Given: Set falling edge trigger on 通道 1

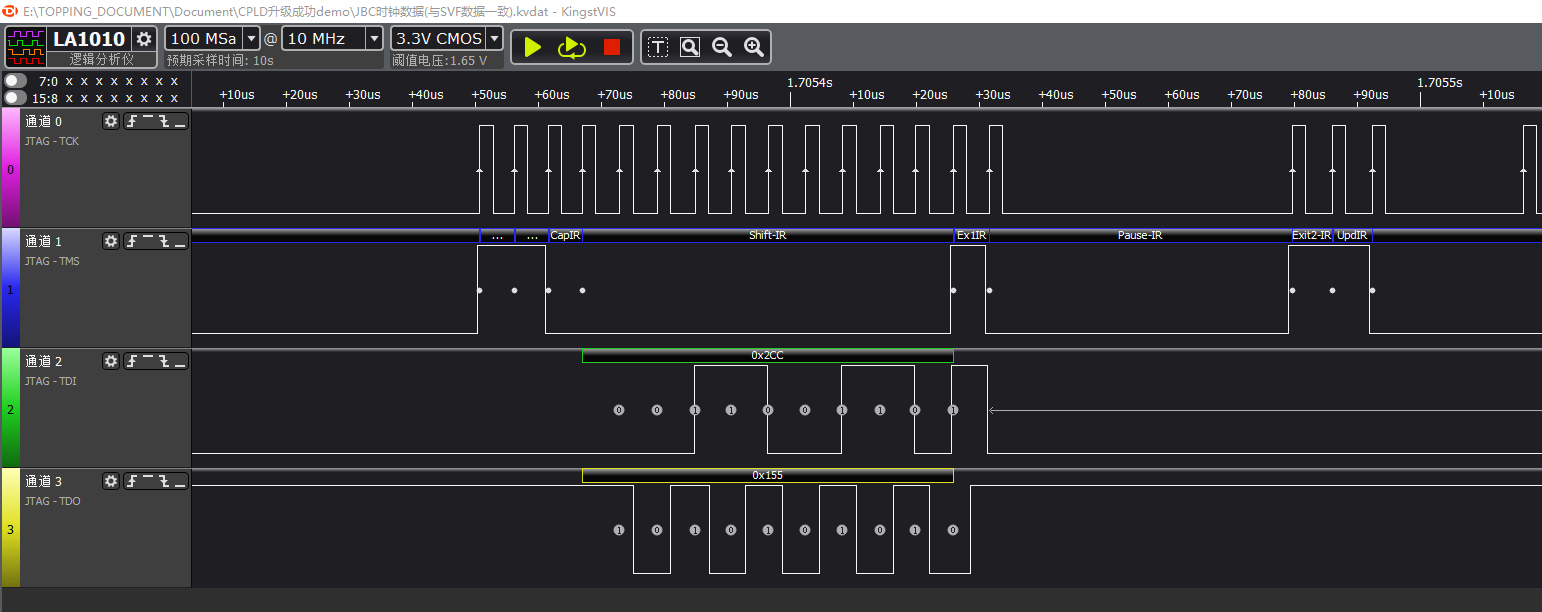Looking at the screenshot, I should click(163, 241).
